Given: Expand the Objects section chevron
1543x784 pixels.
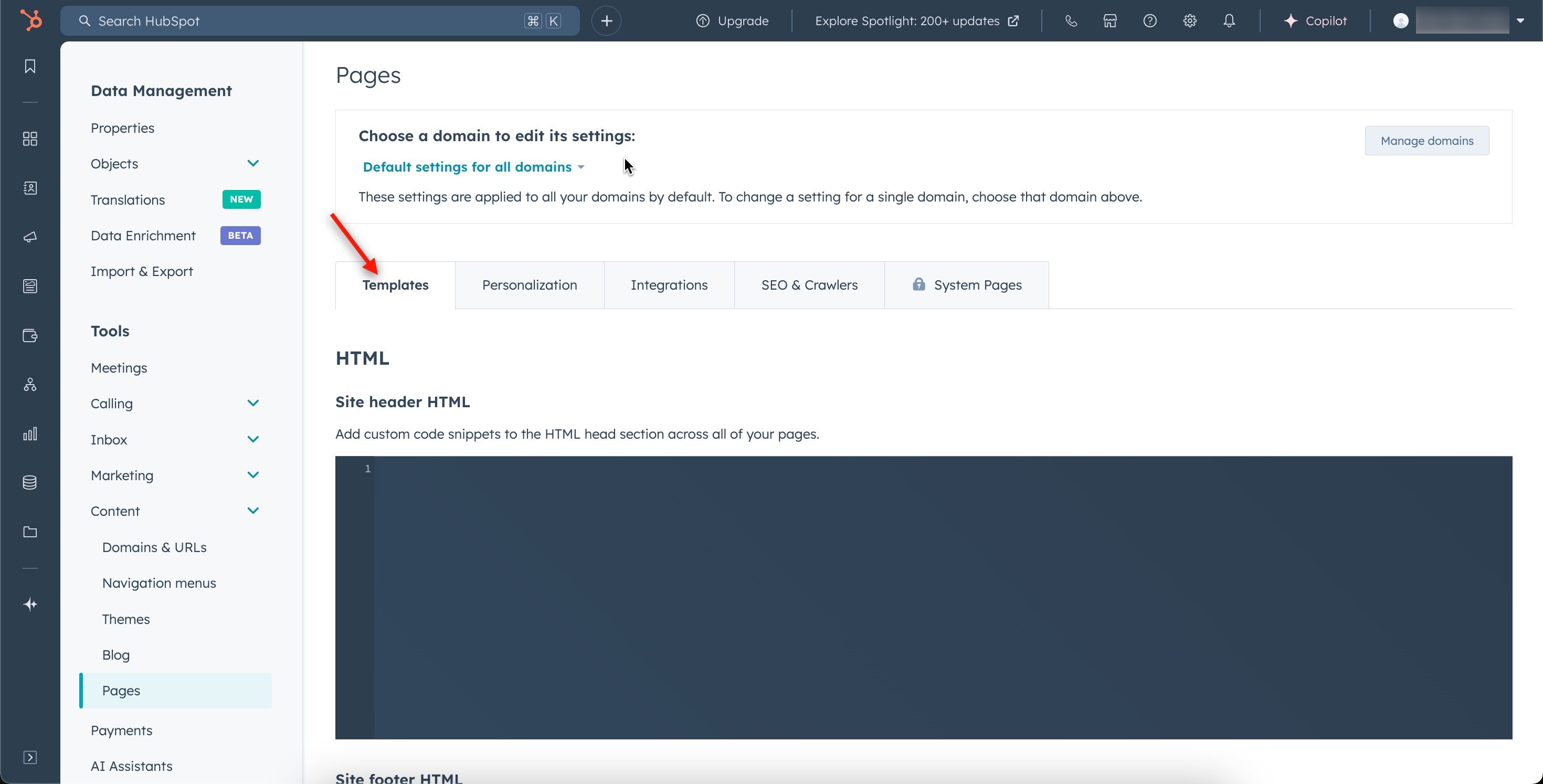Looking at the screenshot, I should pos(253,164).
